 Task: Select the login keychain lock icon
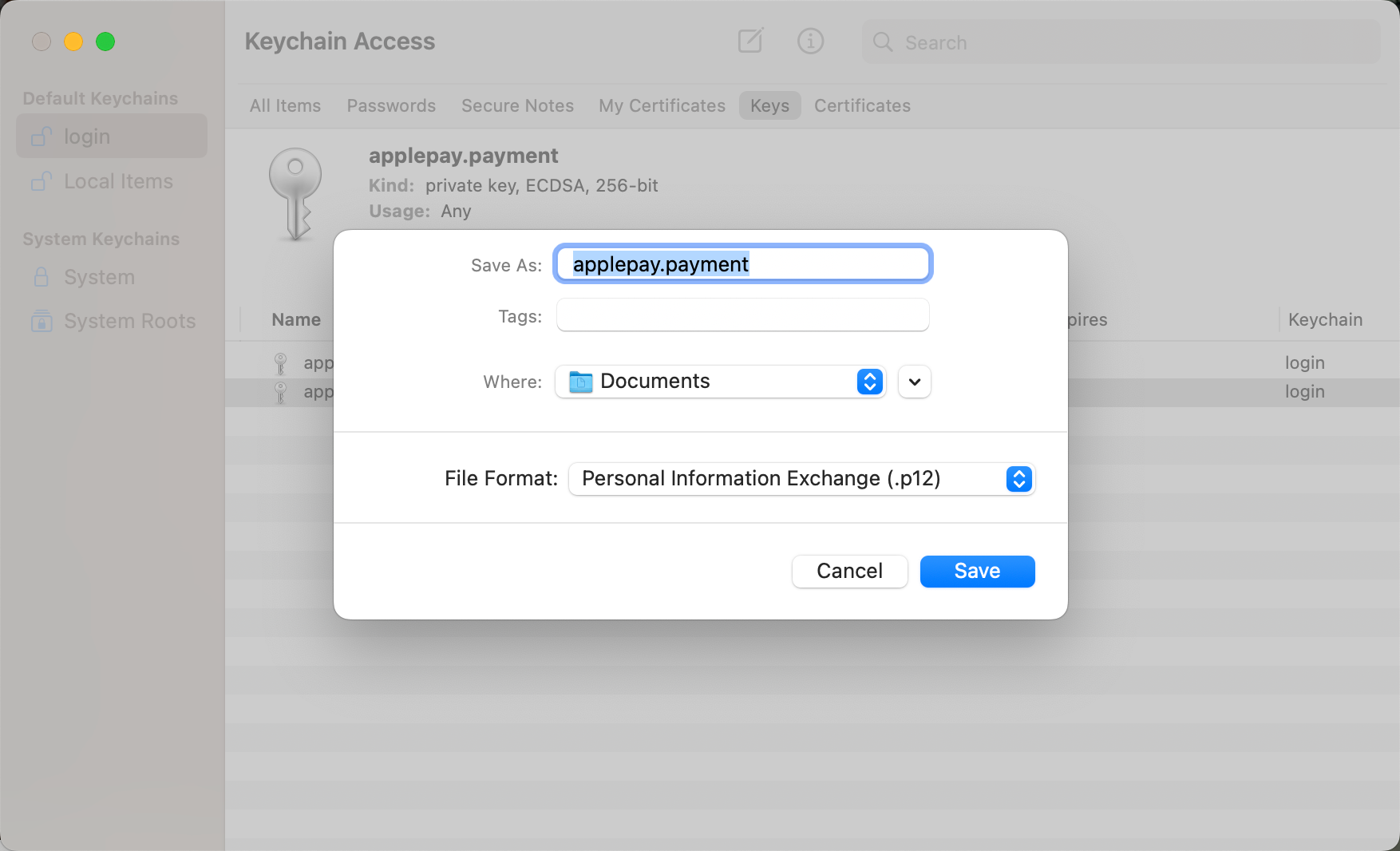(x=42, y=137)
